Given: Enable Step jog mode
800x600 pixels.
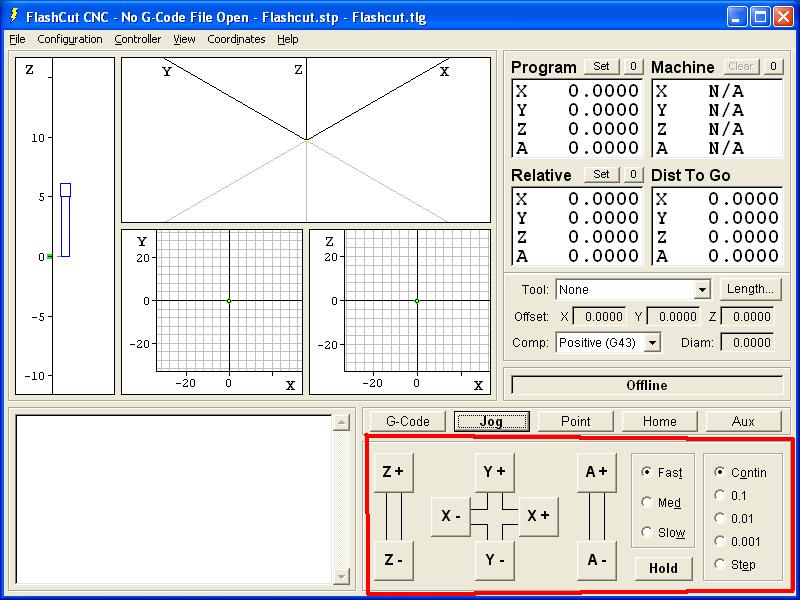Looking at the screenshot, I should [720, 565].
